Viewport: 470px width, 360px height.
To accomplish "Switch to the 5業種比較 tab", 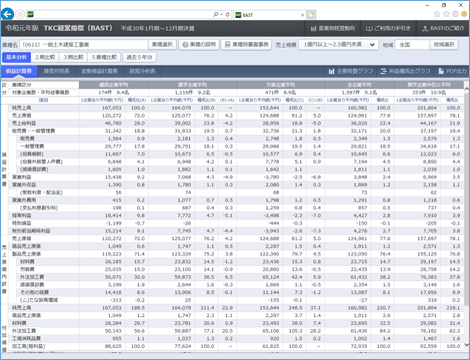I will coord(104,57).
